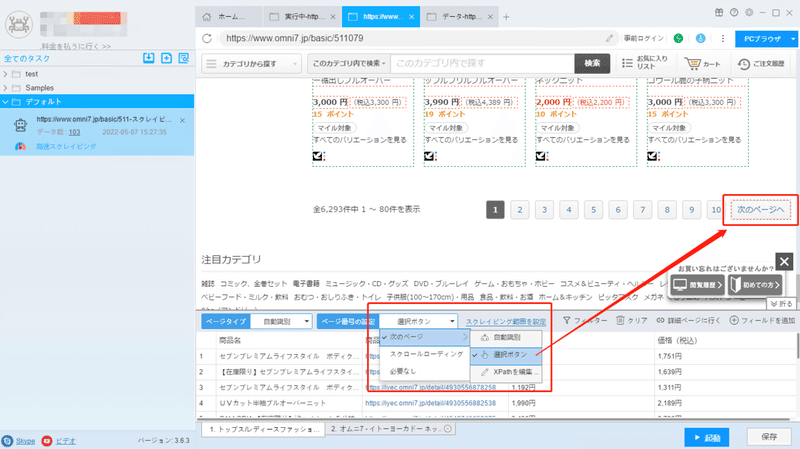The width and height of the screenshot is (800, 449).
Task: Click the help question mark icon
Action: click(734, 13)
